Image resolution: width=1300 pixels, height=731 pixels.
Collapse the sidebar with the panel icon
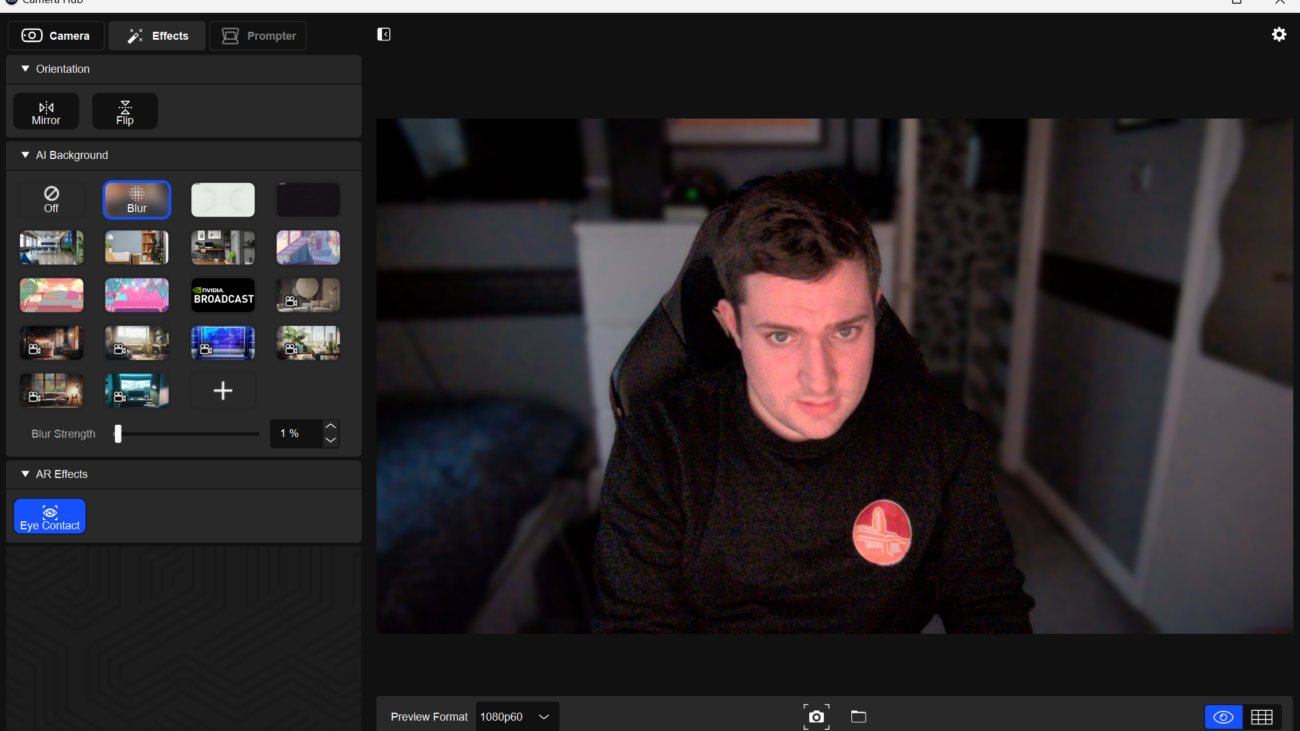point(384,35)
